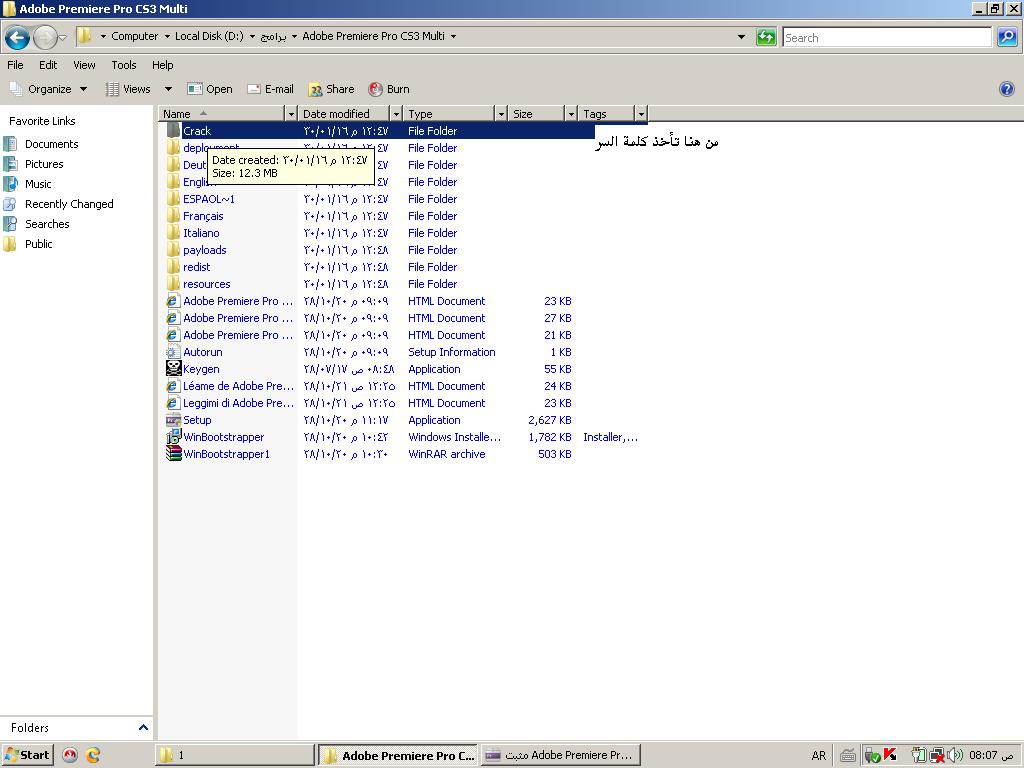Open the Organize dropdown menu
Screen dimensions: 1024x768
pyautogui.click(x=49, y=89)
